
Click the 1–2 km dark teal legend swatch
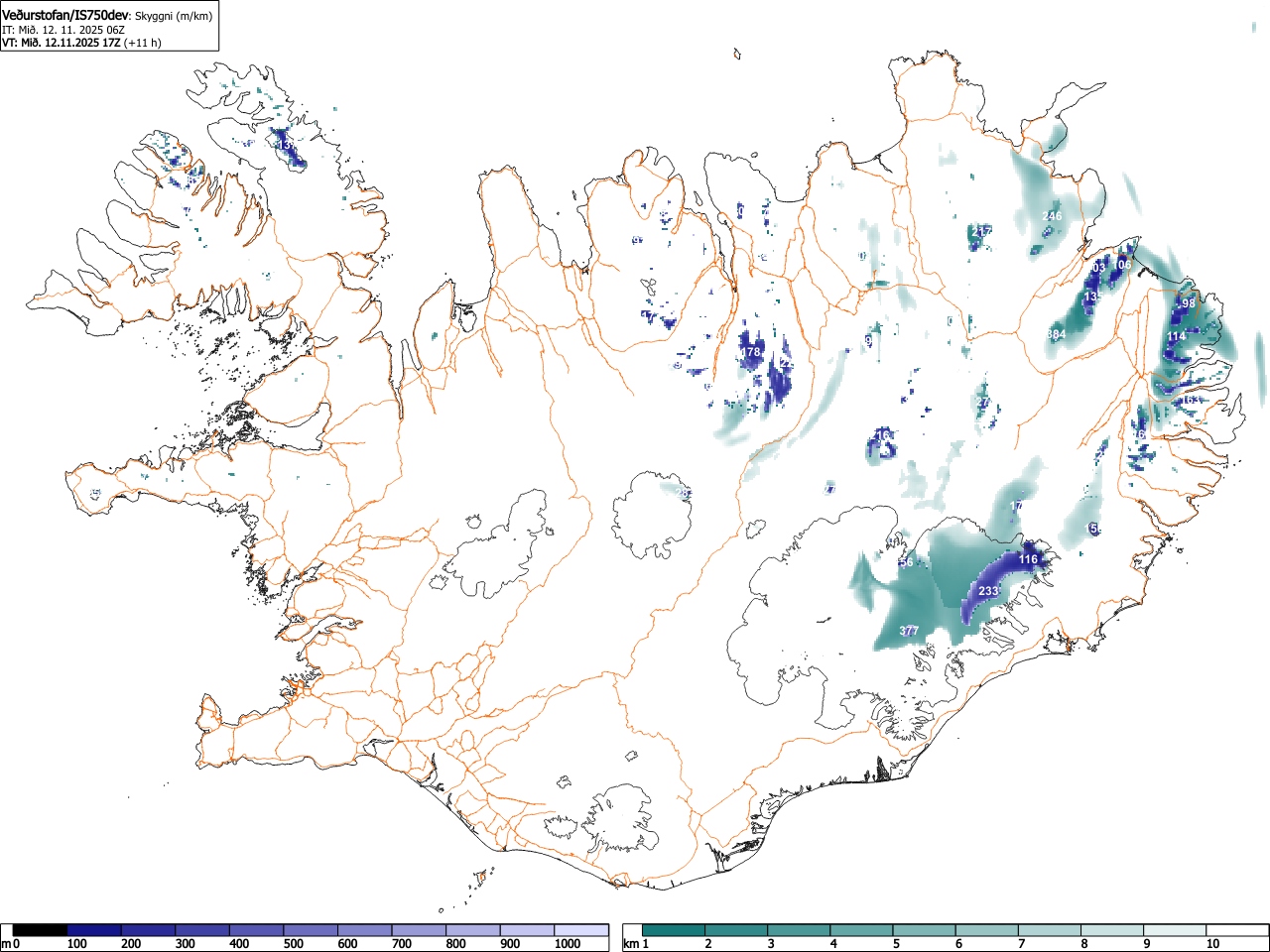(674, 930)
